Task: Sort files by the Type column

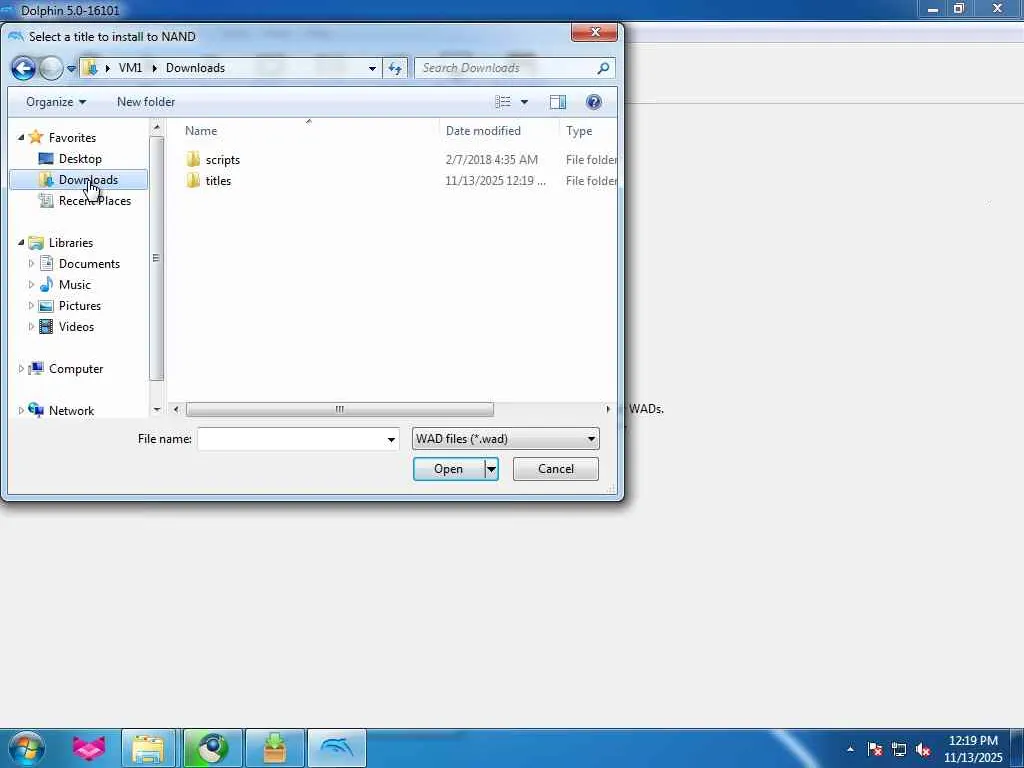Action: pyautogui.click(x=588, y=131)
